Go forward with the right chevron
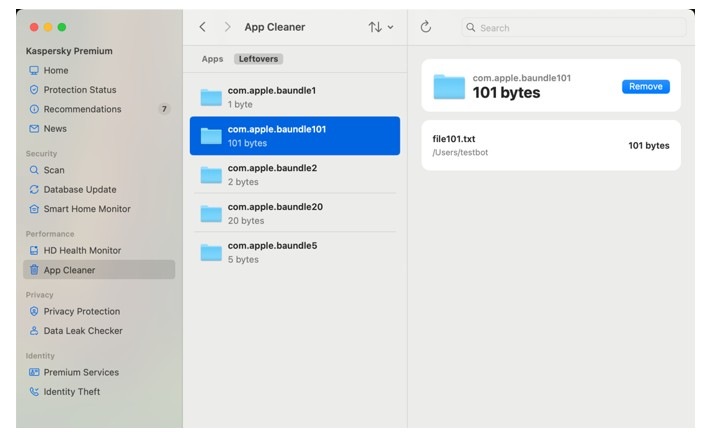Image resolution: width=709 pixels, height=438 pixels. (x=227, y=27)
